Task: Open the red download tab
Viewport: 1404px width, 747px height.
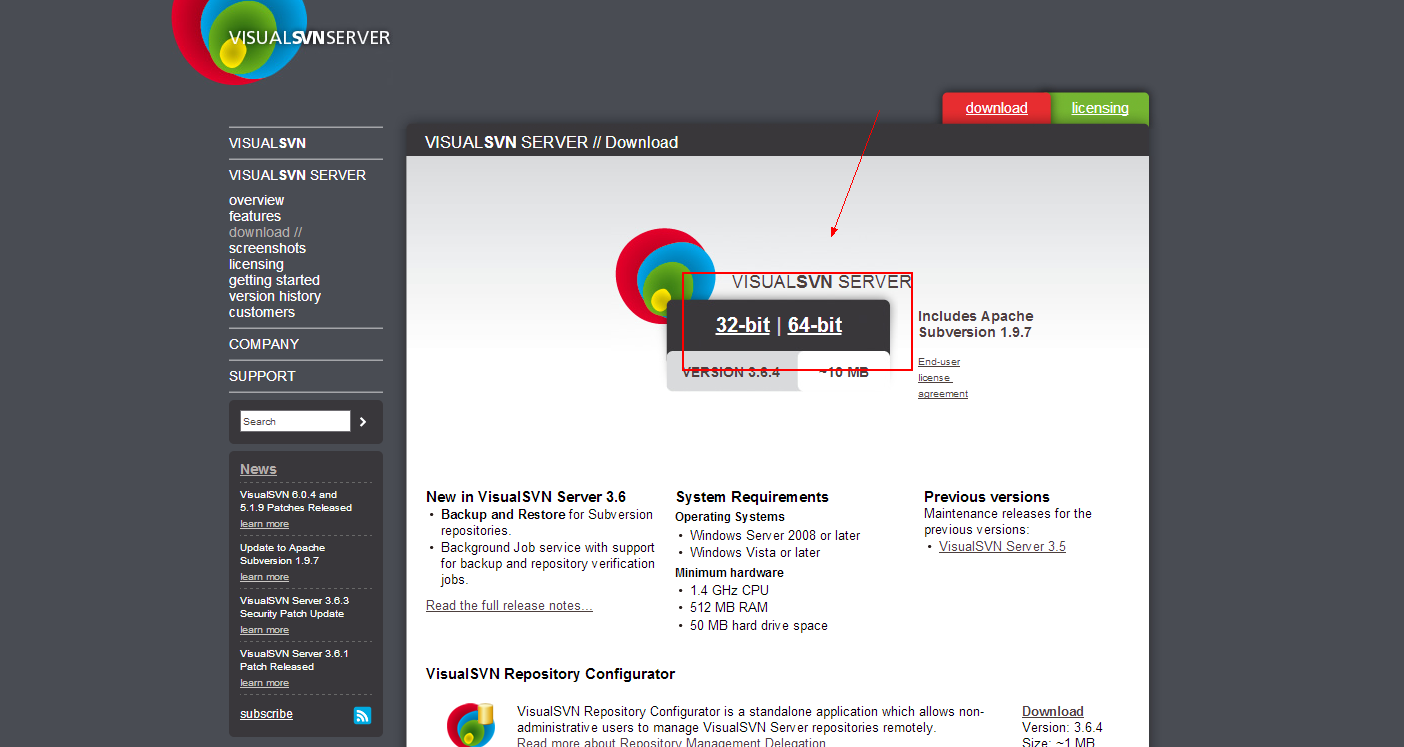Action: tap(996, 108)
